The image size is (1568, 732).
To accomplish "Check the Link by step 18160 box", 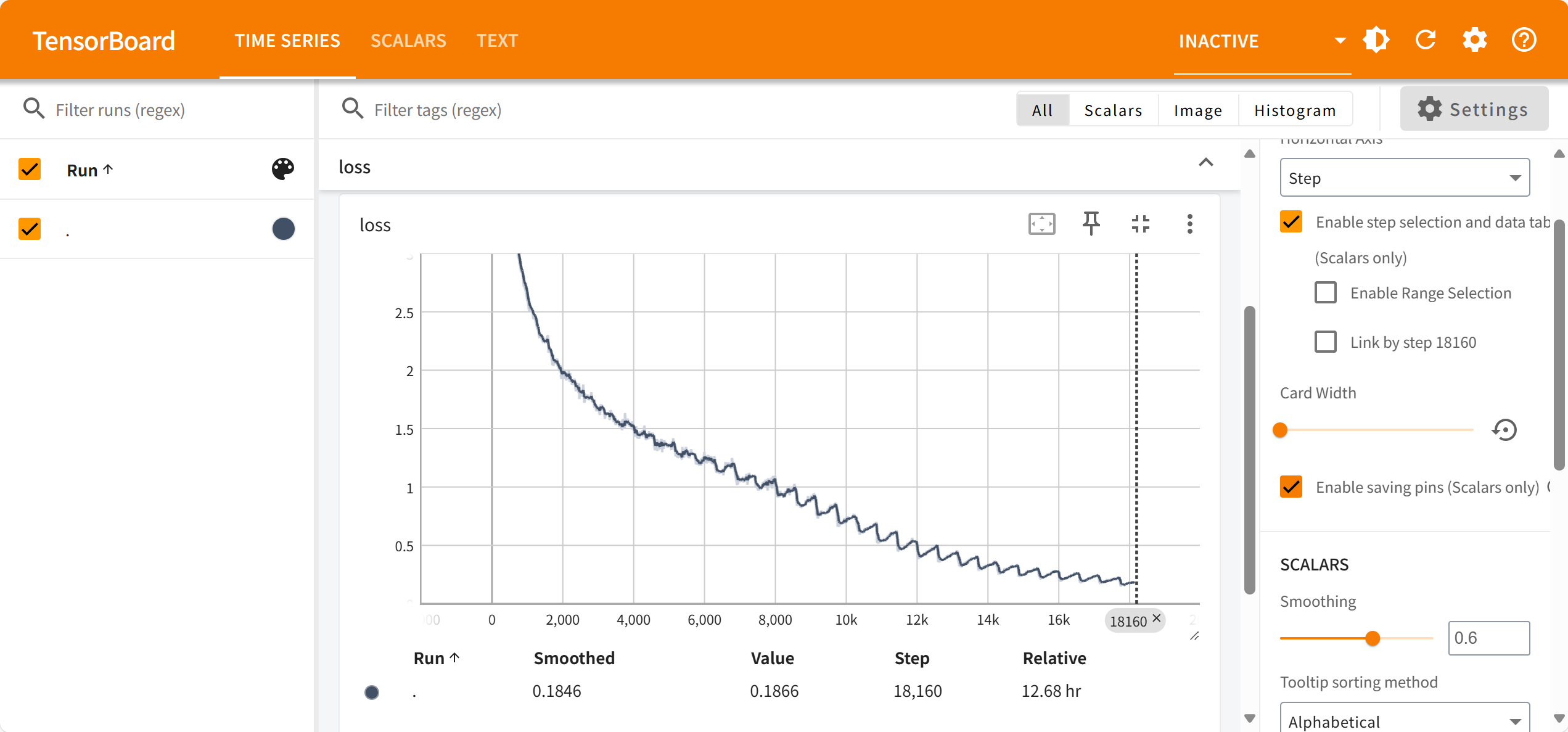I will coord(1326,342).
